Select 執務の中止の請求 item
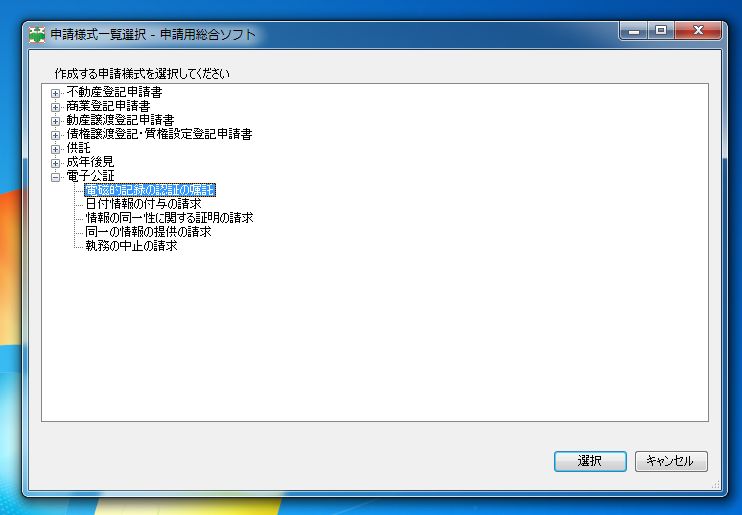Image resolution: width=742 pixels, height=515 pixels. (131, 246)
